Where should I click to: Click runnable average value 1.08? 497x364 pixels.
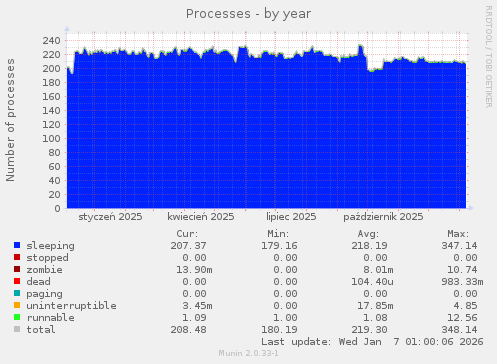click(375, 318)
